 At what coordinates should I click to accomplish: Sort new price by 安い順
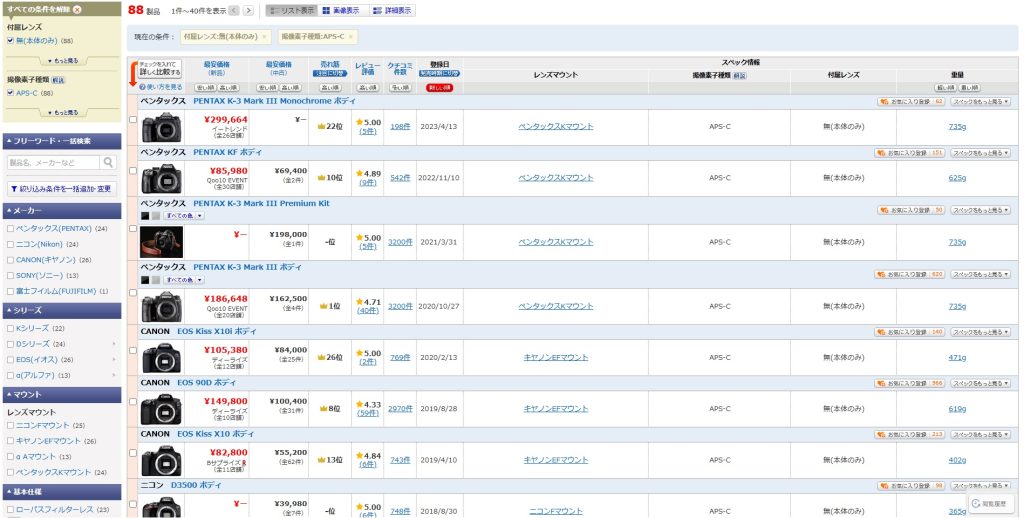(205, 87)
